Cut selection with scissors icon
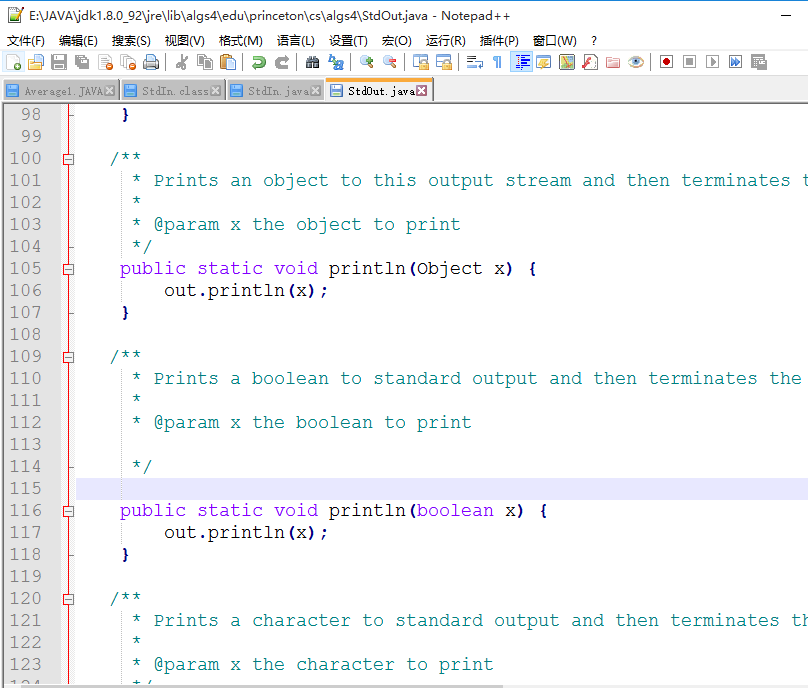This screenshot has width=808, height=688. (181, 62)
